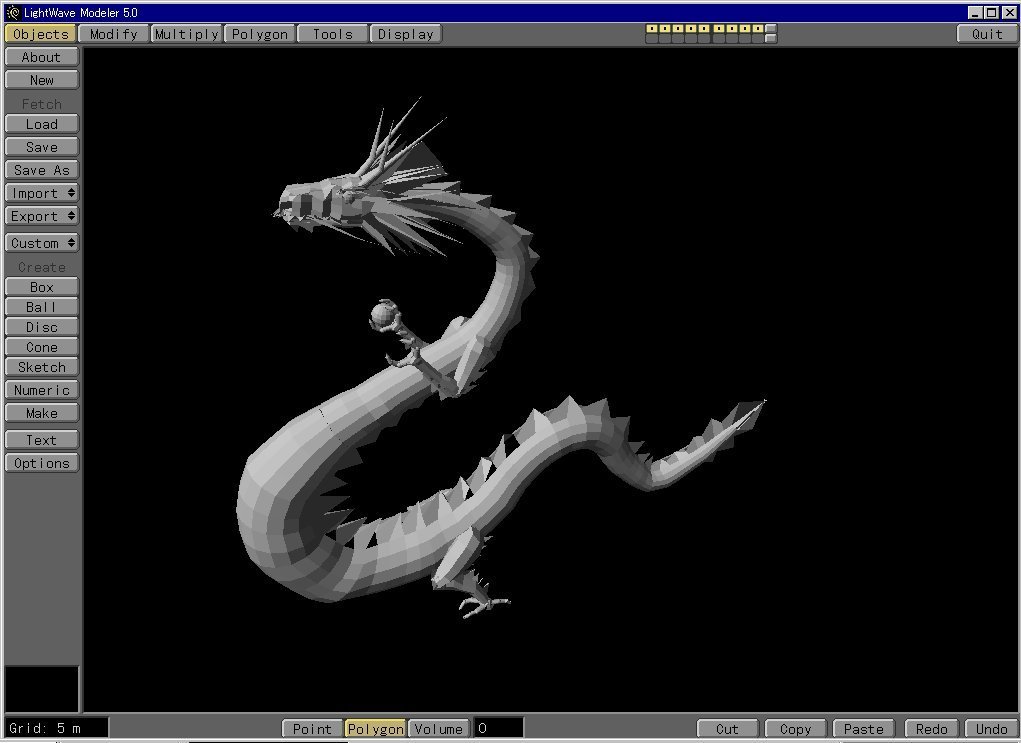The image size is (1021, 743).
Task: Click the Load object button
Action: 42,124
